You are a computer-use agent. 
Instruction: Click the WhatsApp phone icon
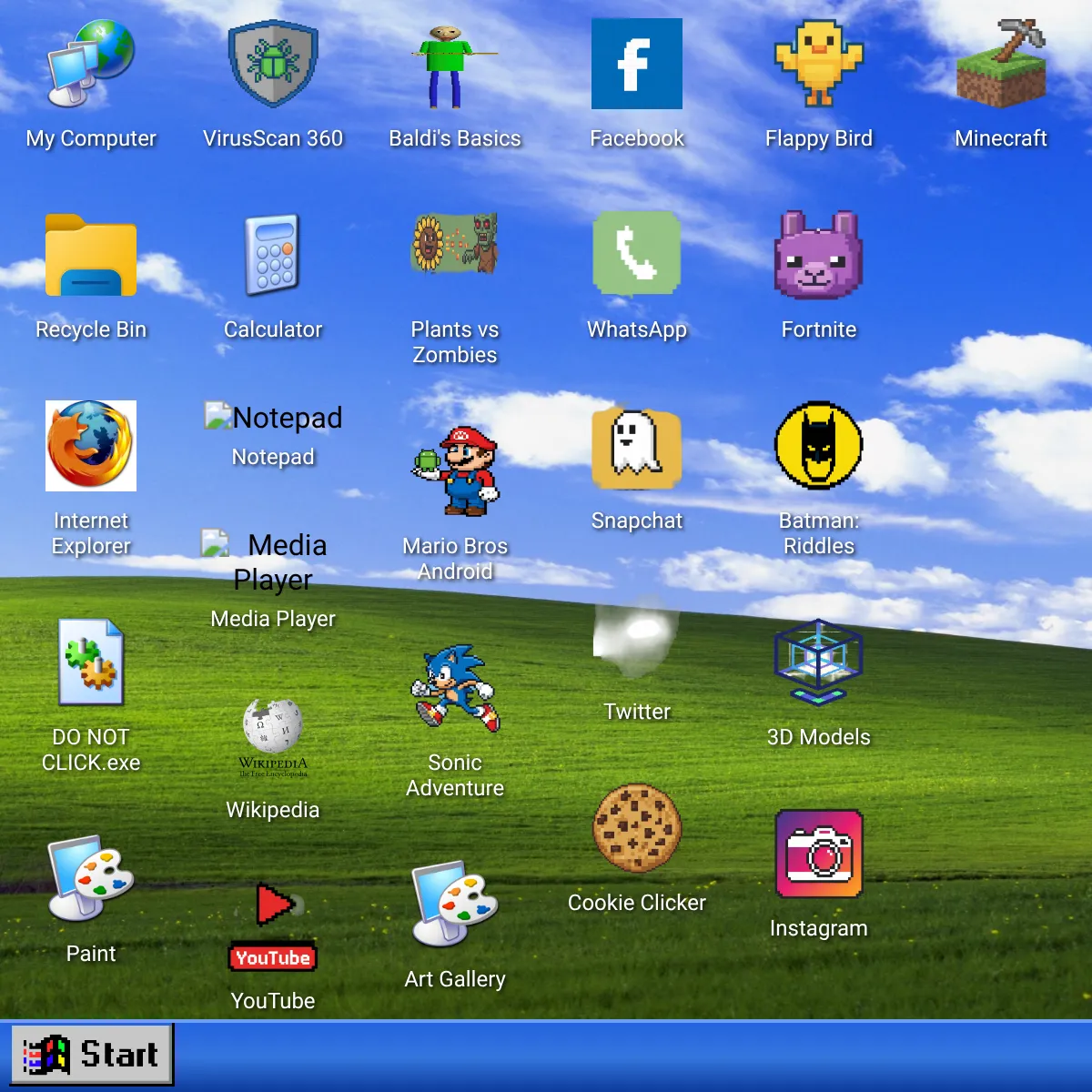click(x=637, y=255)
